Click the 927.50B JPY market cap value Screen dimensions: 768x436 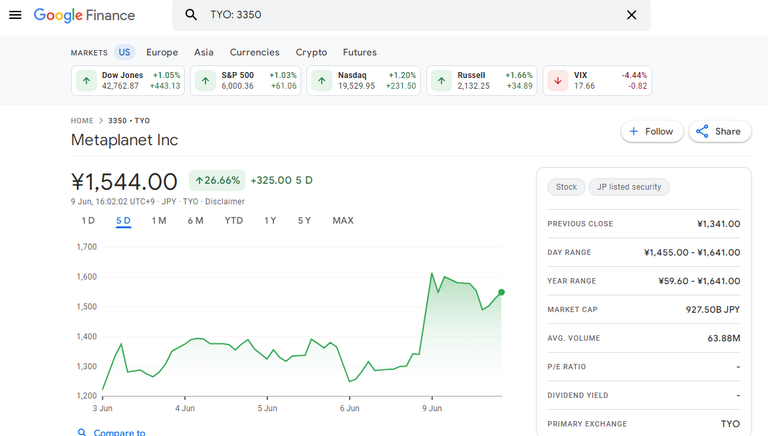pyautogui.click(x=713, y=310)
